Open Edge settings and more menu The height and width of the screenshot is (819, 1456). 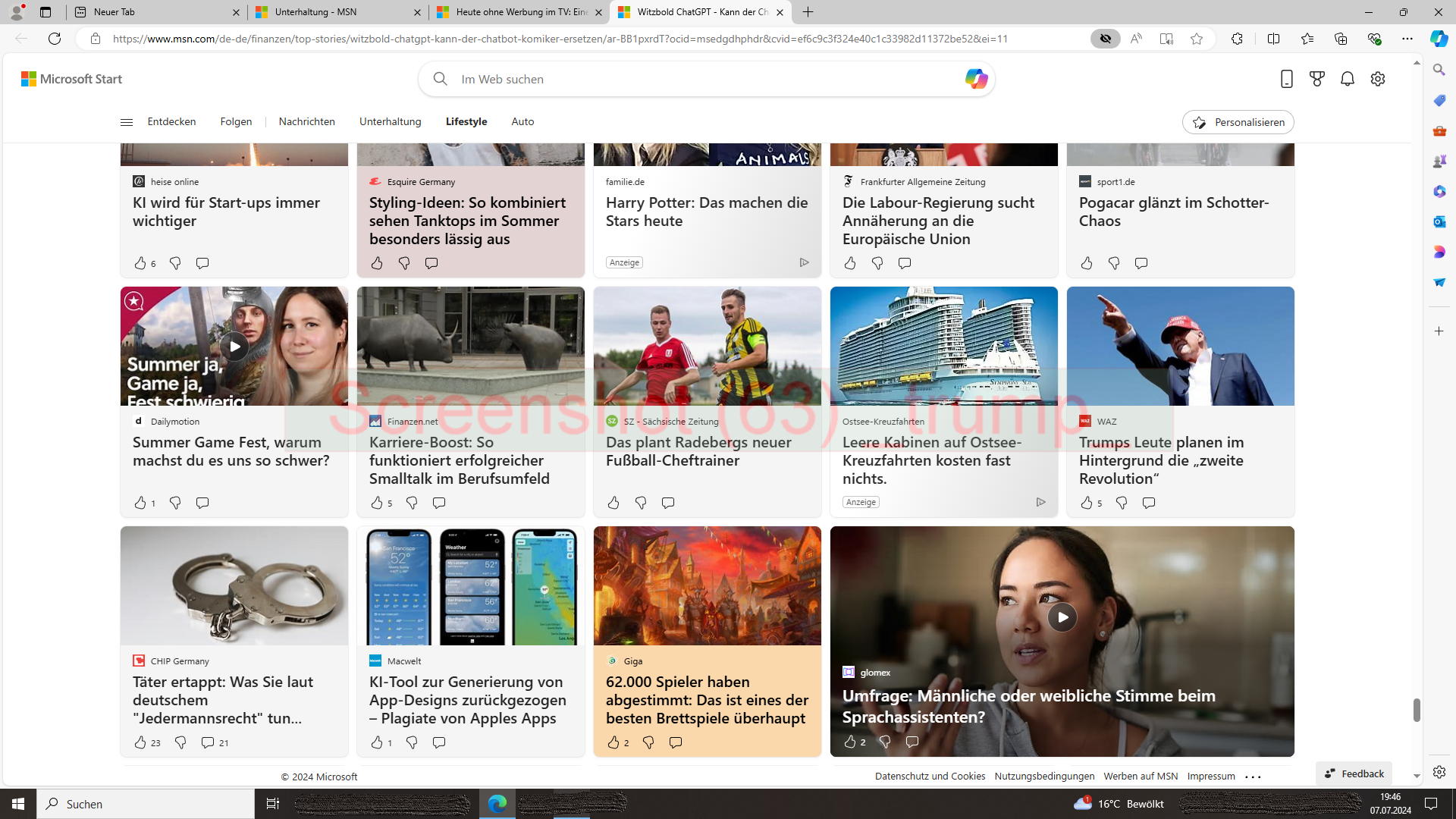point(1407,39)
